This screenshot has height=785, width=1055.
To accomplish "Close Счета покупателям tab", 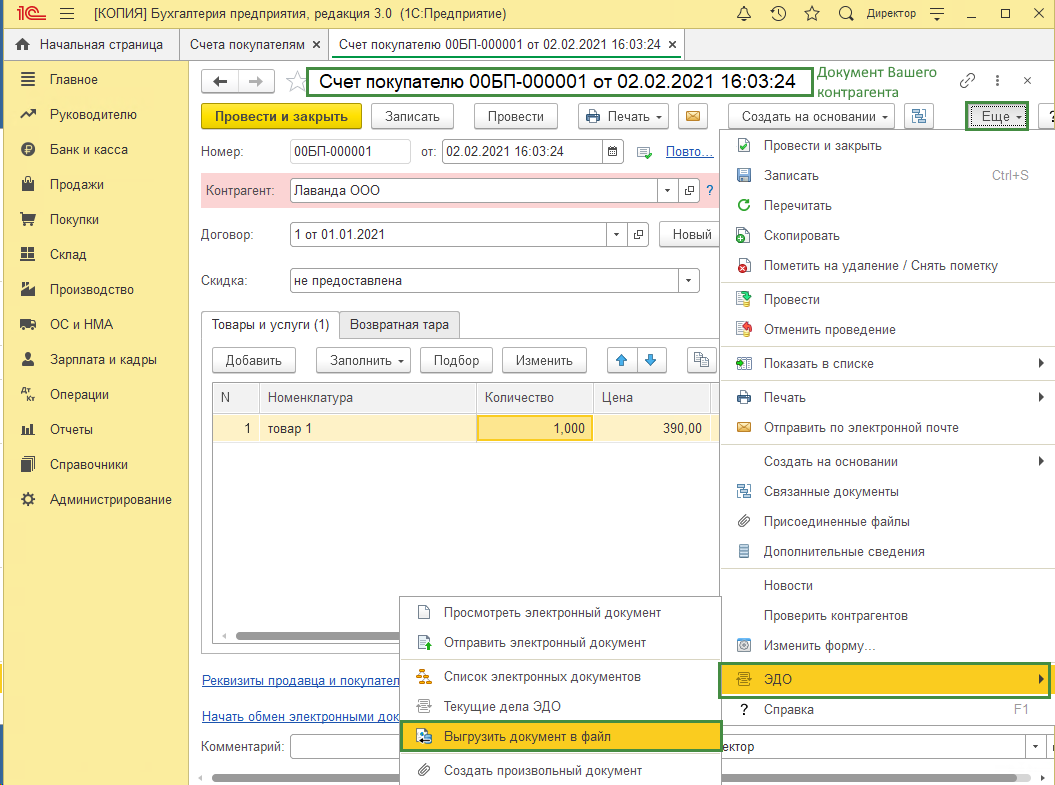I will (x=316, y=44).
